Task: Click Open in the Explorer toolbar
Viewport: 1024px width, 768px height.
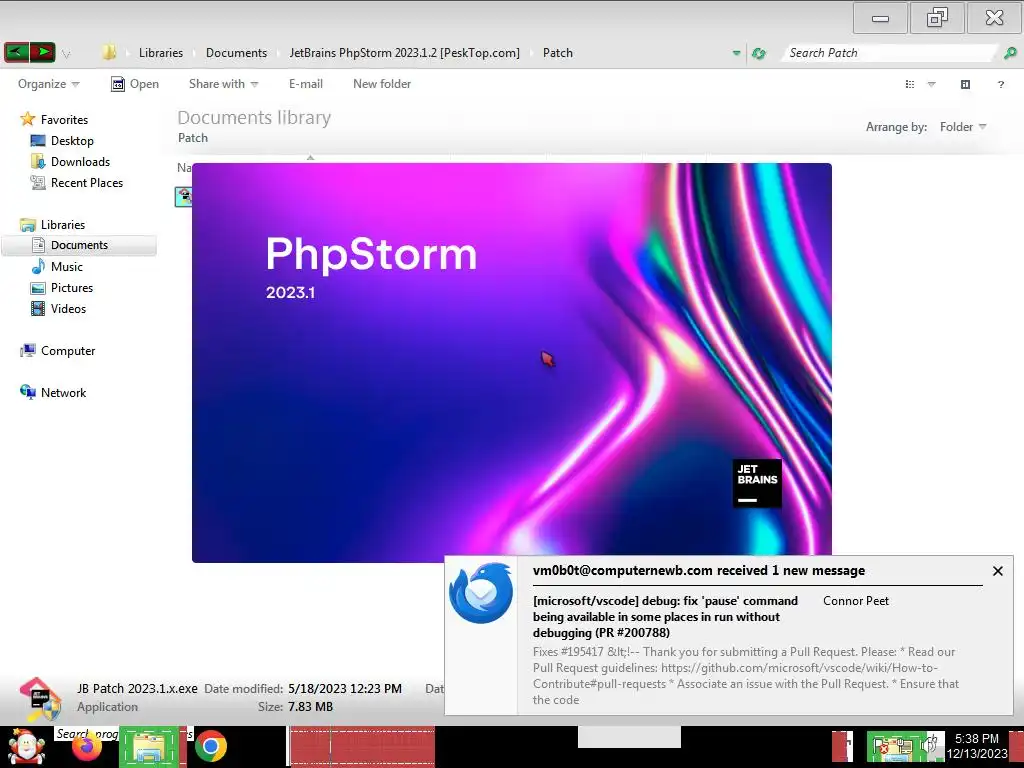Action: click(135, 84)
